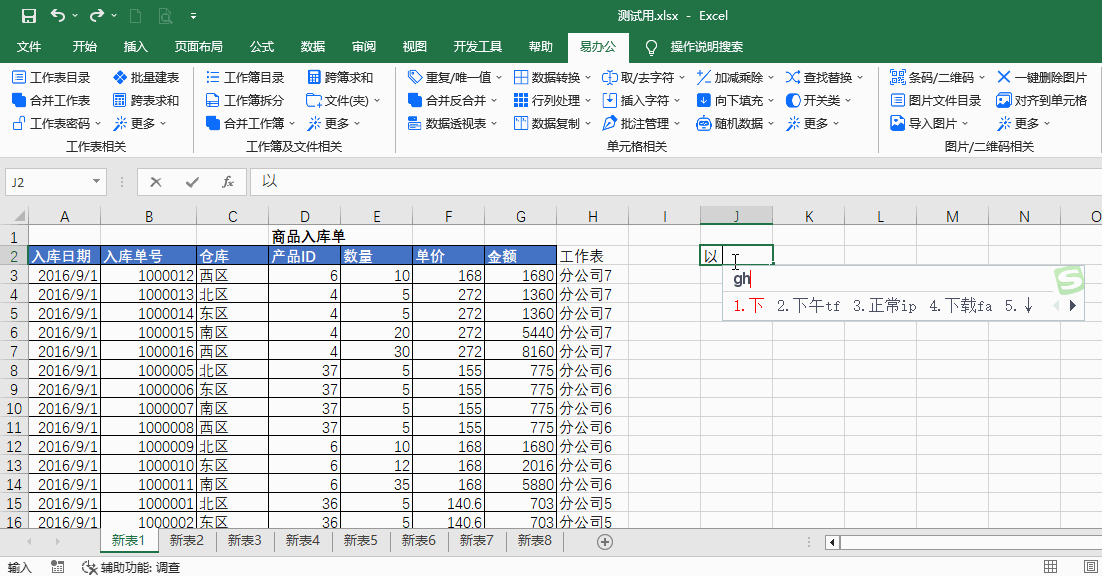Click inside the formula bar input

(x=675, y=182)
